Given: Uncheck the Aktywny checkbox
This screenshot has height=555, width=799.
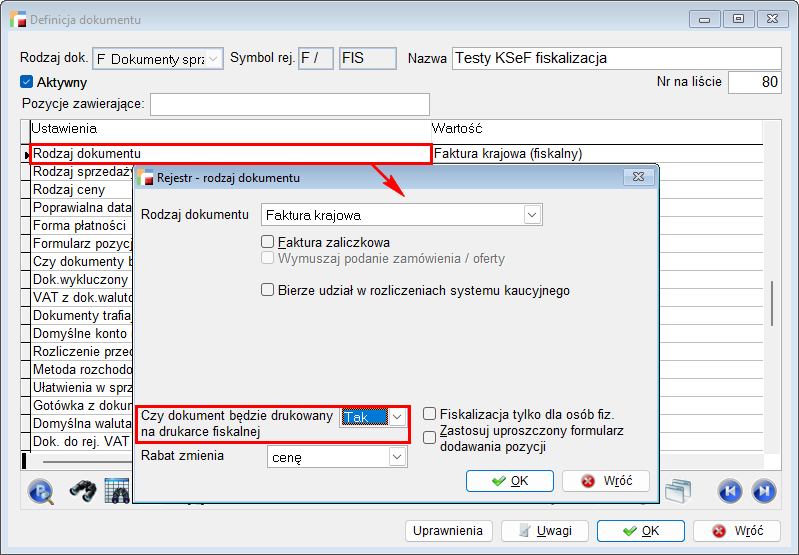Looking at the screenshot, I should coord(27,82).
